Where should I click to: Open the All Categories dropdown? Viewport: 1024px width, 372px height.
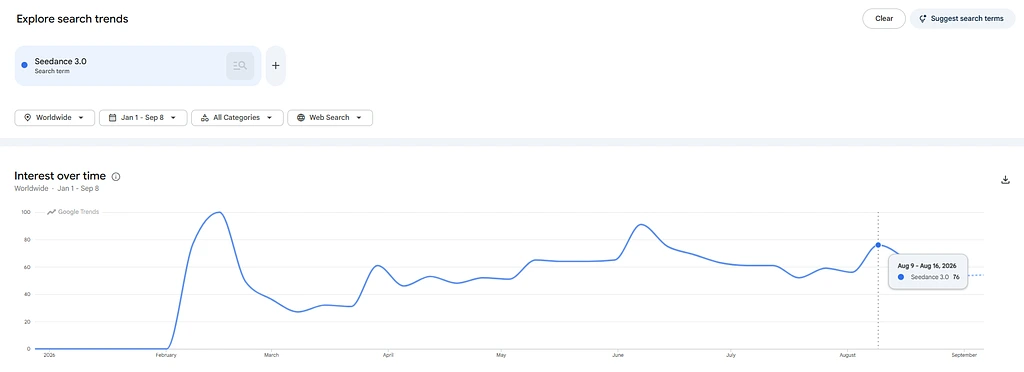pos(237,117)
